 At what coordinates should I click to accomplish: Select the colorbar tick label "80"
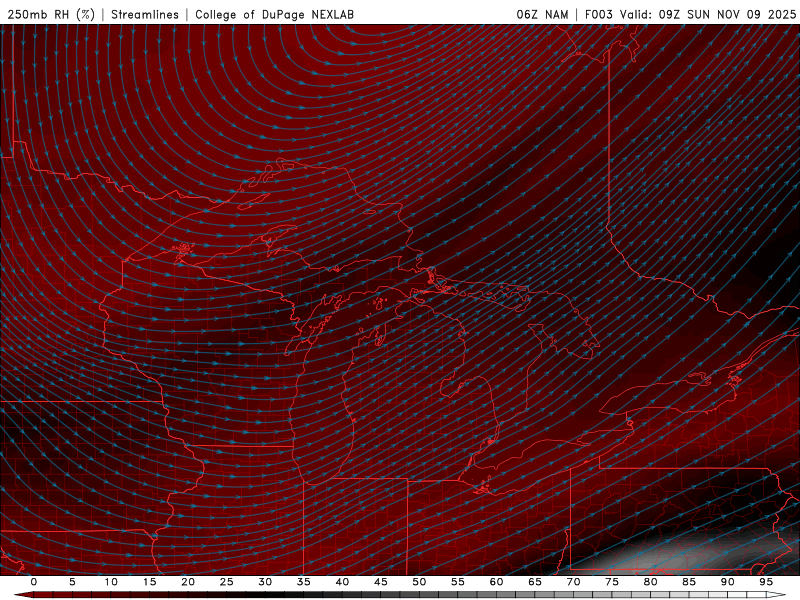(x=650, y=582)
